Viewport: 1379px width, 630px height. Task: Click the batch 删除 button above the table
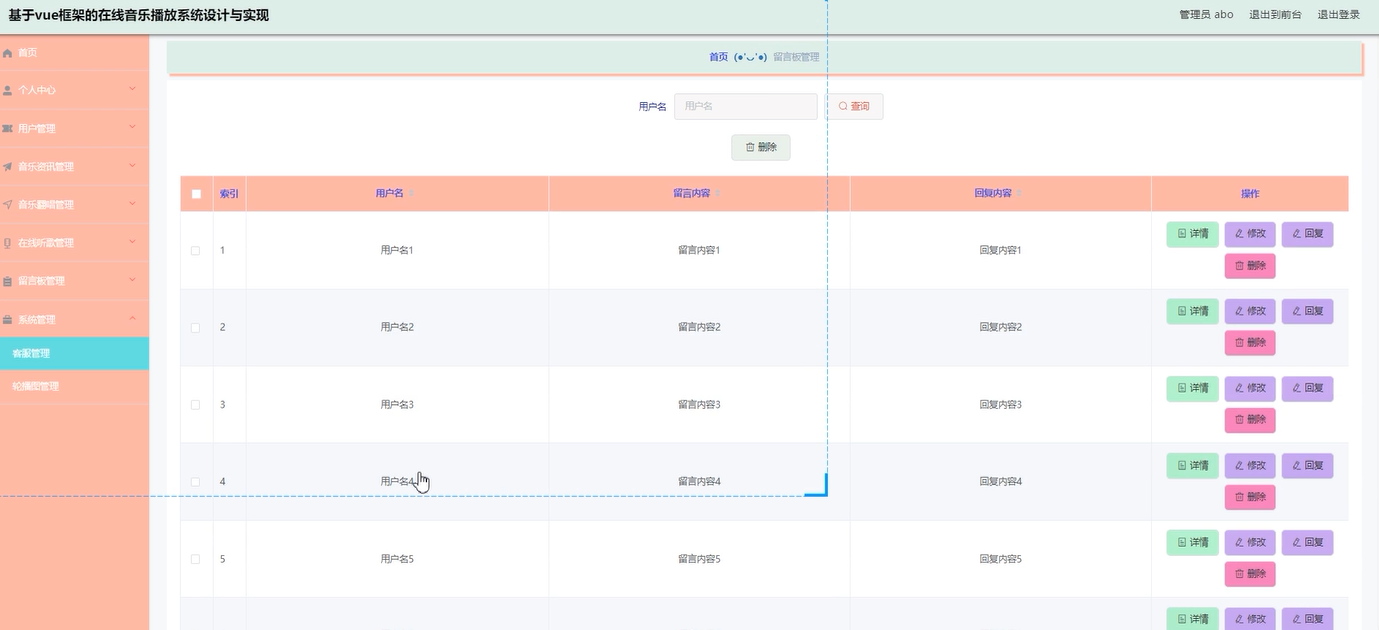coord(761,147)
